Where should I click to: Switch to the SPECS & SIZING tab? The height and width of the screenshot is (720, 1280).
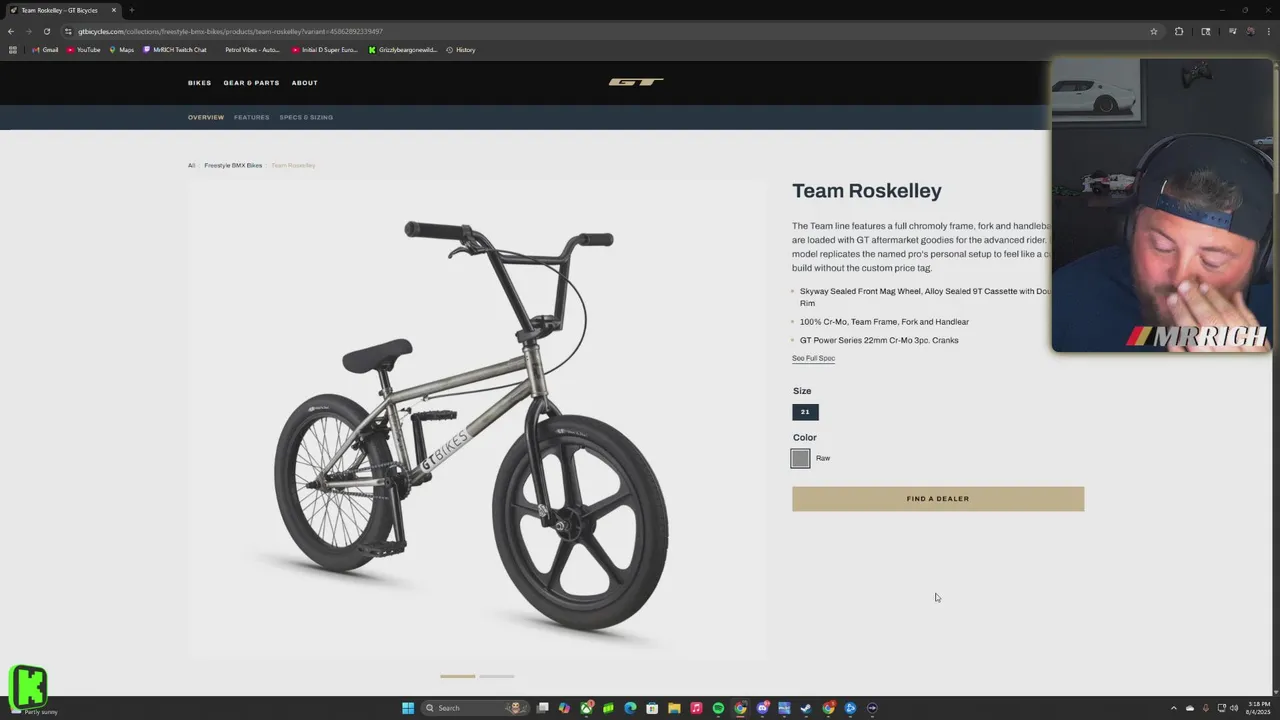pyautogui.click(x=306, y=117)
